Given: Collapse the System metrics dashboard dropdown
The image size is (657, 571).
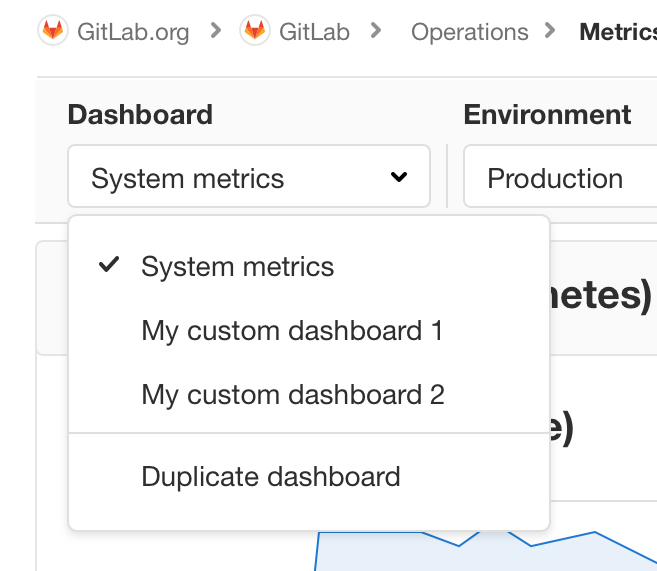Looking at the screenshot, I should pyautogui.click(x=249, y=176).
